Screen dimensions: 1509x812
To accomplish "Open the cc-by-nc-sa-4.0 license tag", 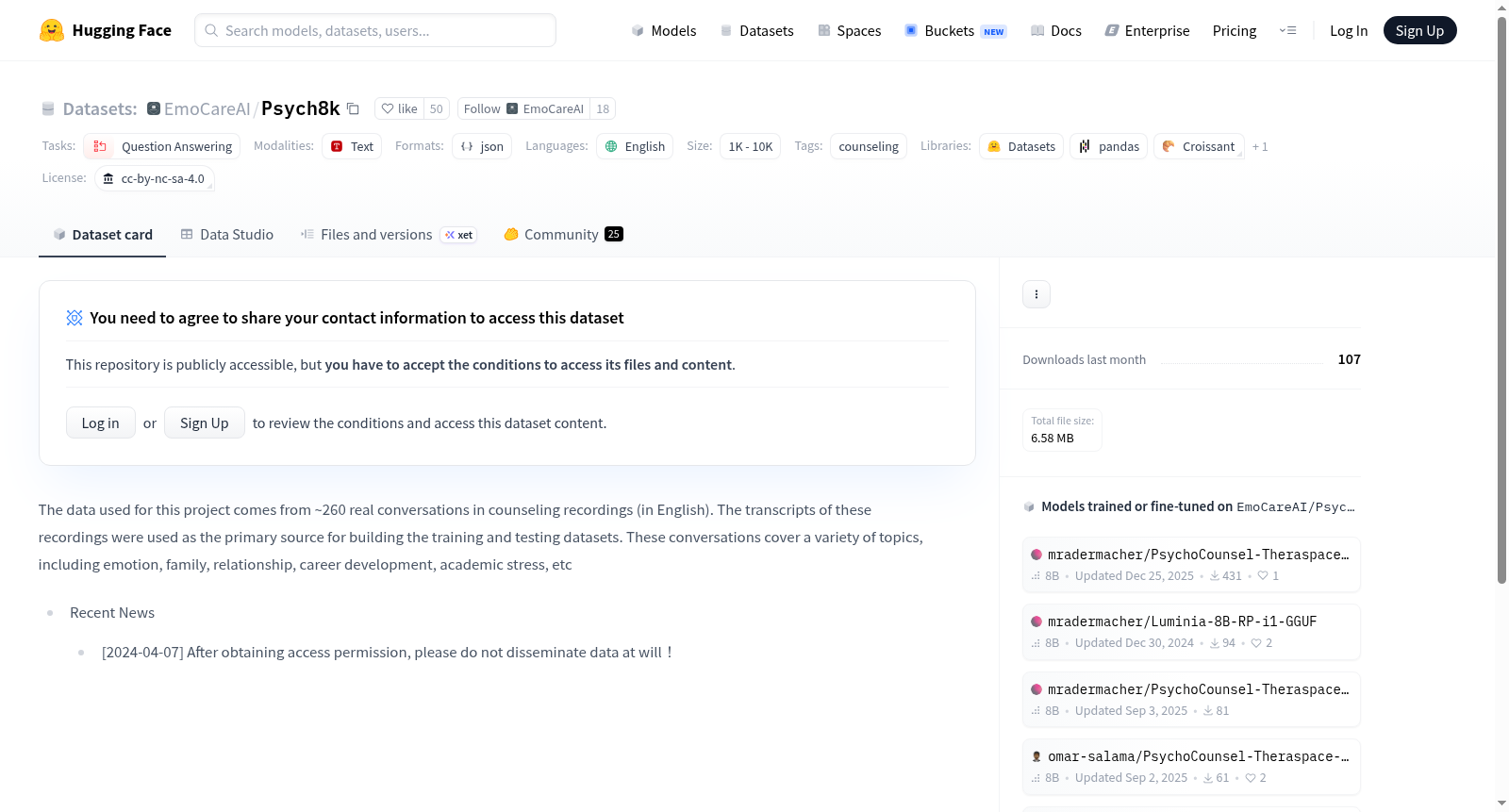I will 155,178.
